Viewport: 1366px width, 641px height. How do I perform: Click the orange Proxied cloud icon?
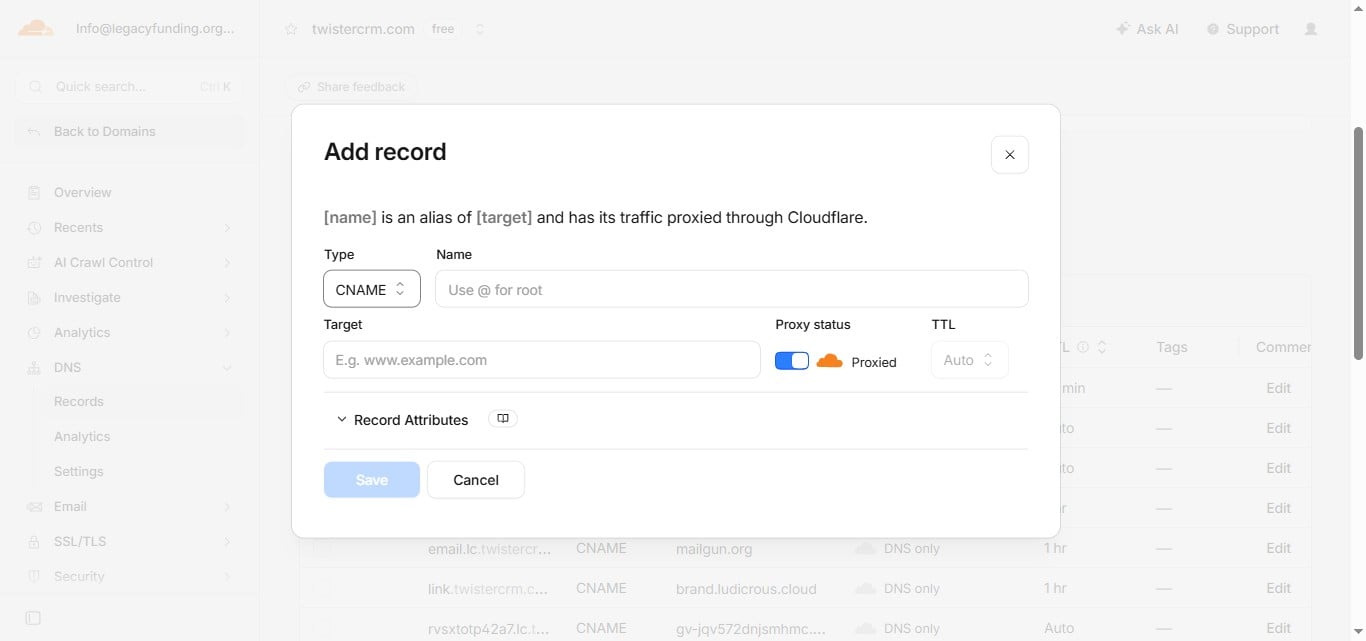[829, 361]
